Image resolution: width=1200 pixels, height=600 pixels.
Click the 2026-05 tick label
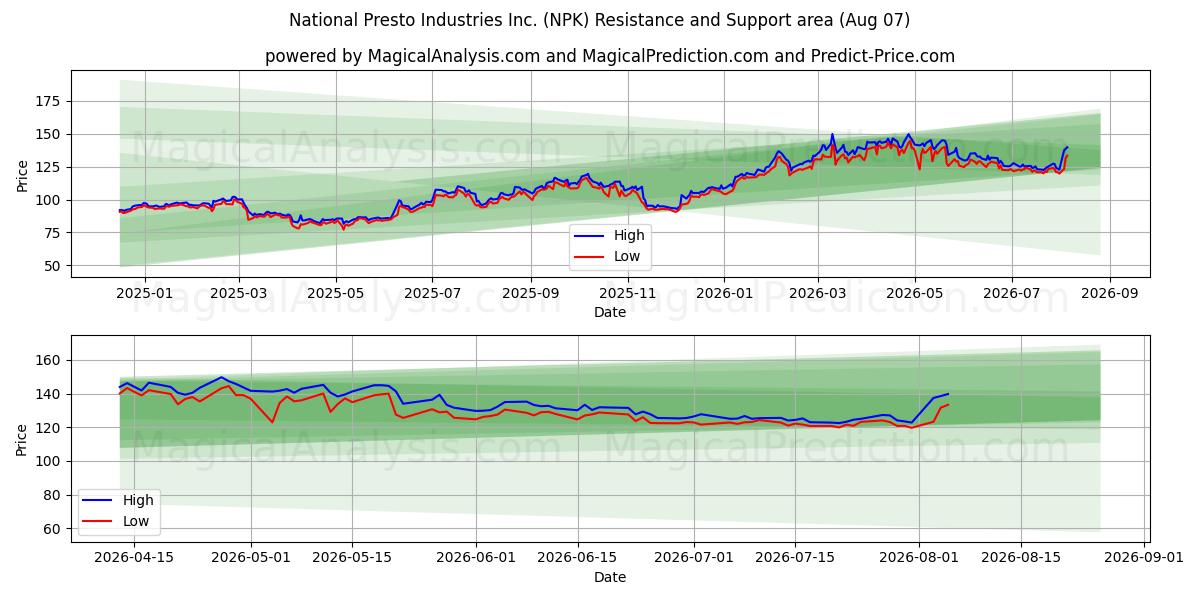click(x=914, y=294)
